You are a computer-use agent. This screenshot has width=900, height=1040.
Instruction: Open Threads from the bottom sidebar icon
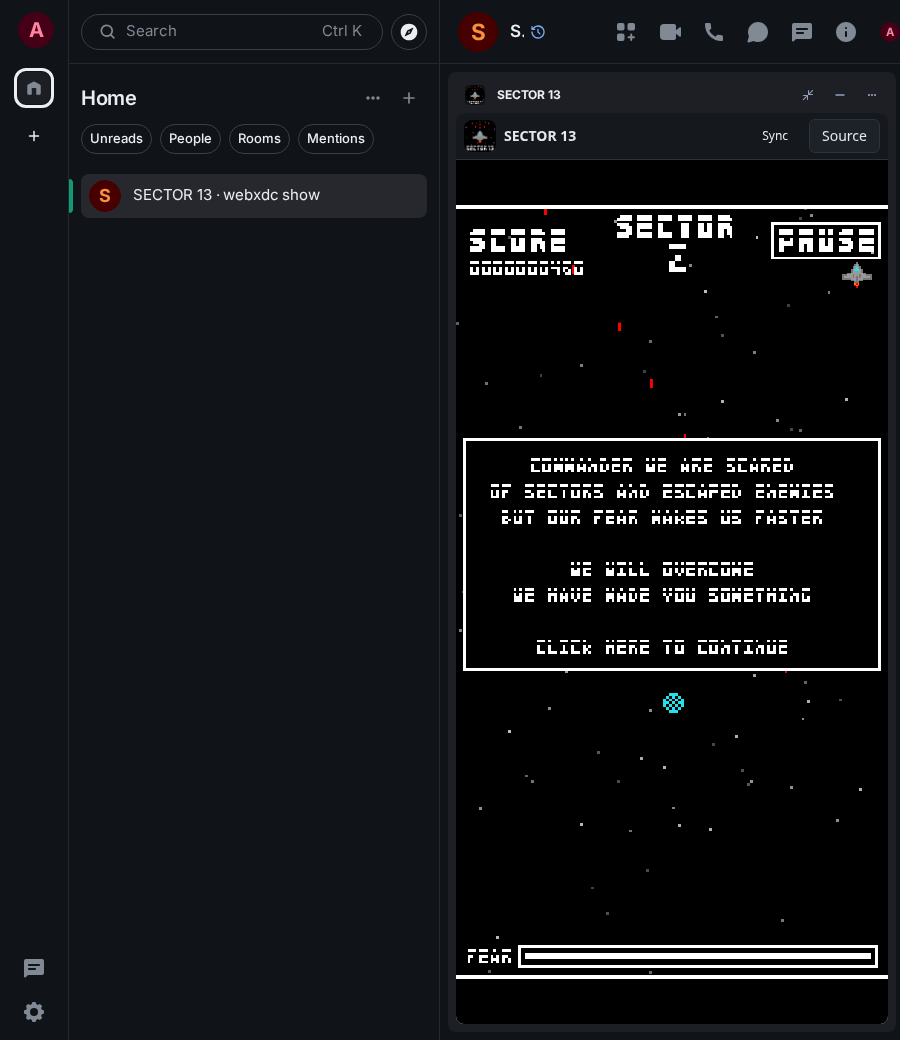pyautogui.click(x=34, y=968)
